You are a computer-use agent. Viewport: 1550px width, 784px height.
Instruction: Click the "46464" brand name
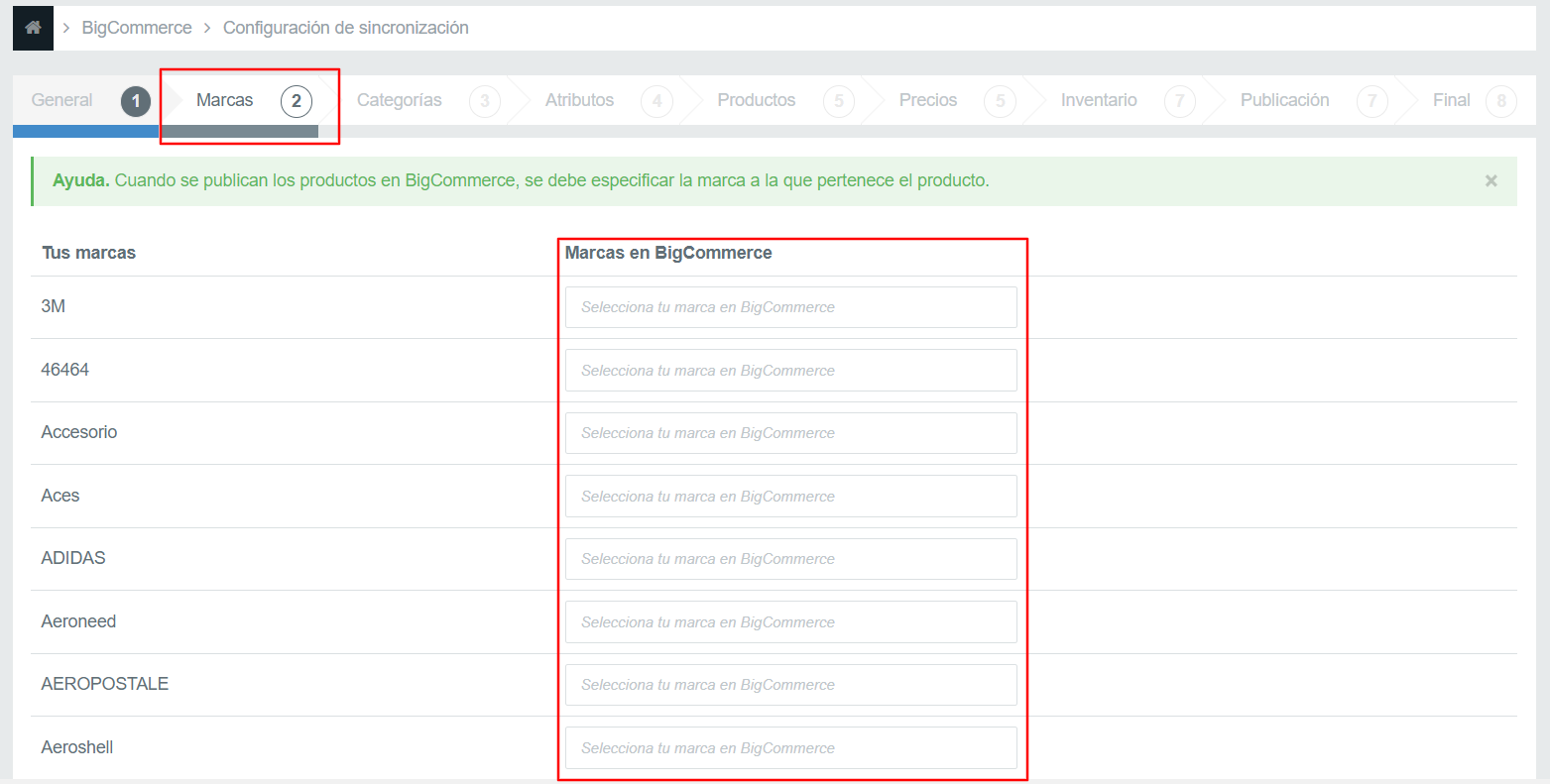point(65,370)
